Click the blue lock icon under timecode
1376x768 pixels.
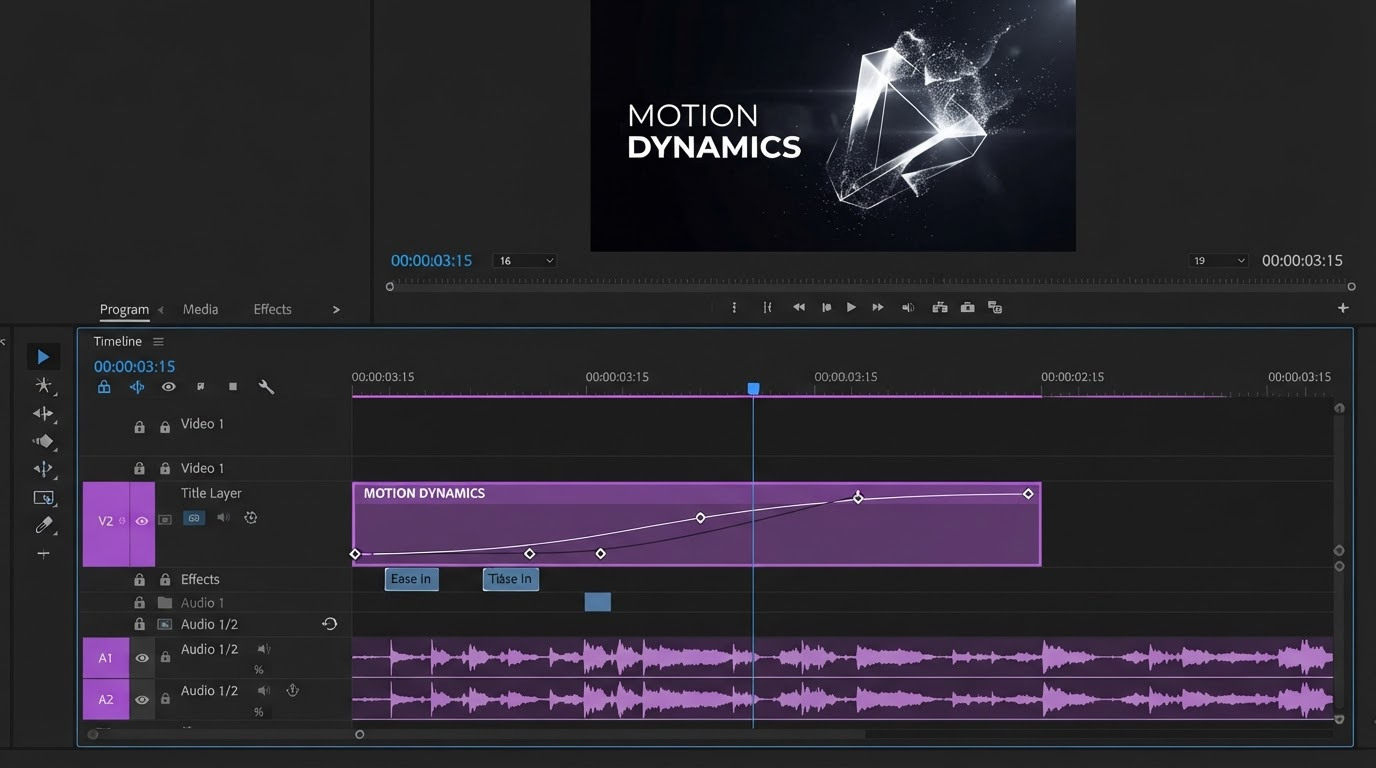(104, 387)
